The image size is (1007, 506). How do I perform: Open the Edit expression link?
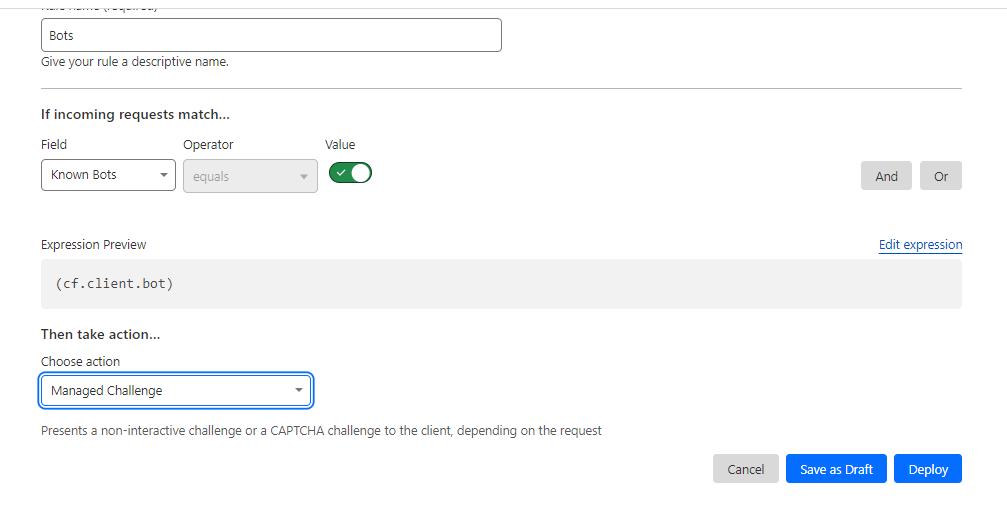(920, 245)
